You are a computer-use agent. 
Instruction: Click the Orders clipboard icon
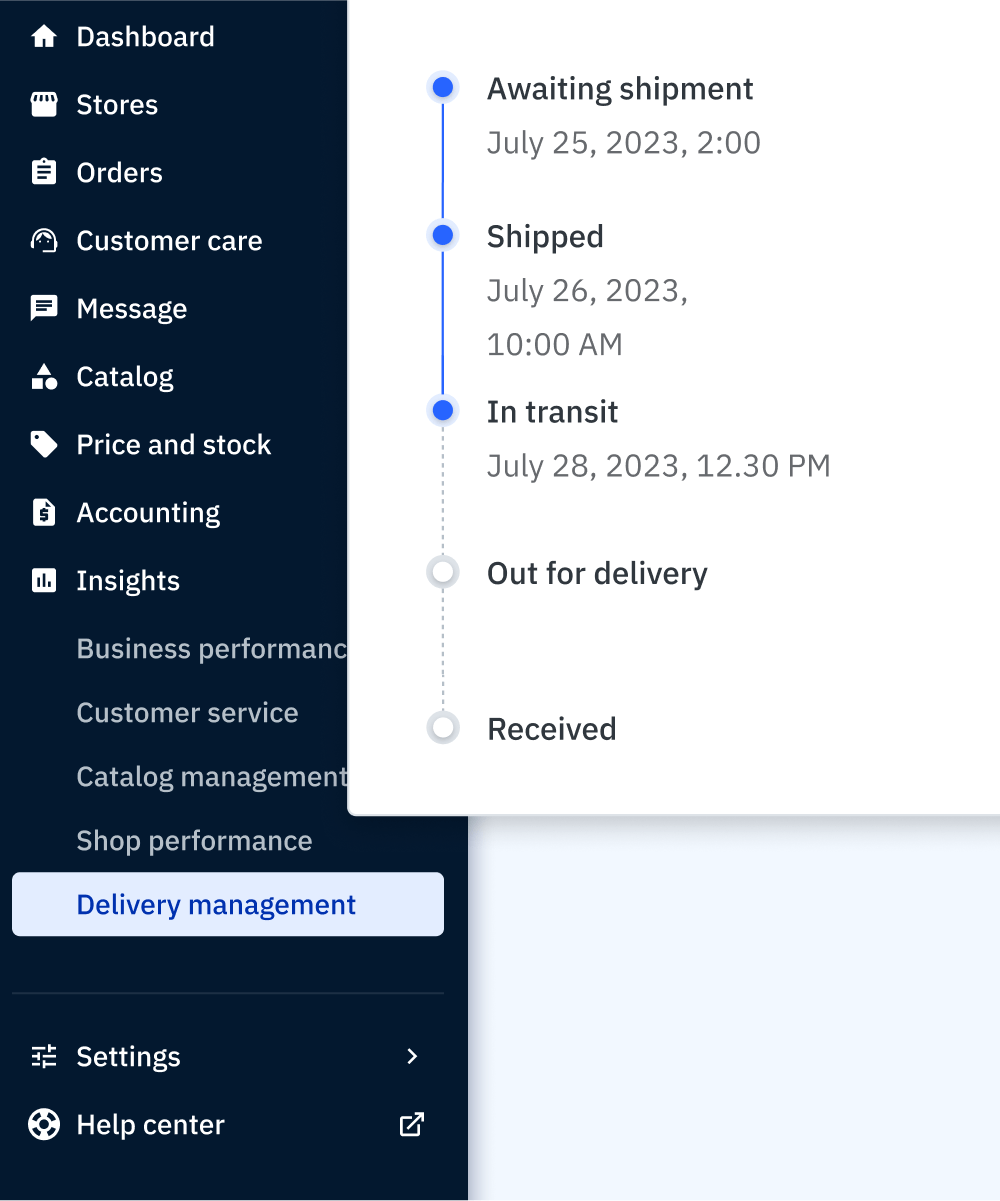tap(44, 173)
